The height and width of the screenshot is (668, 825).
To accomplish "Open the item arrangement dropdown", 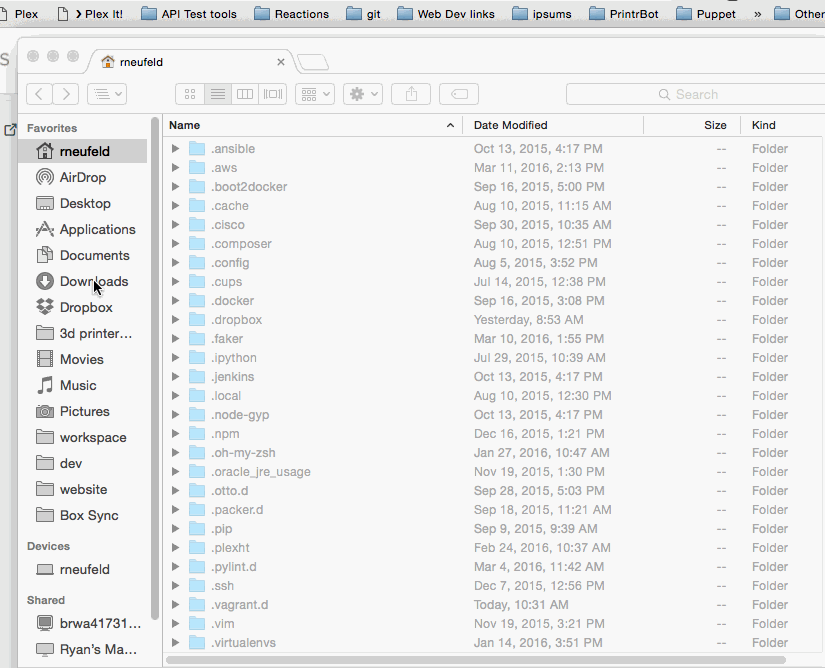I will point(314,94).
